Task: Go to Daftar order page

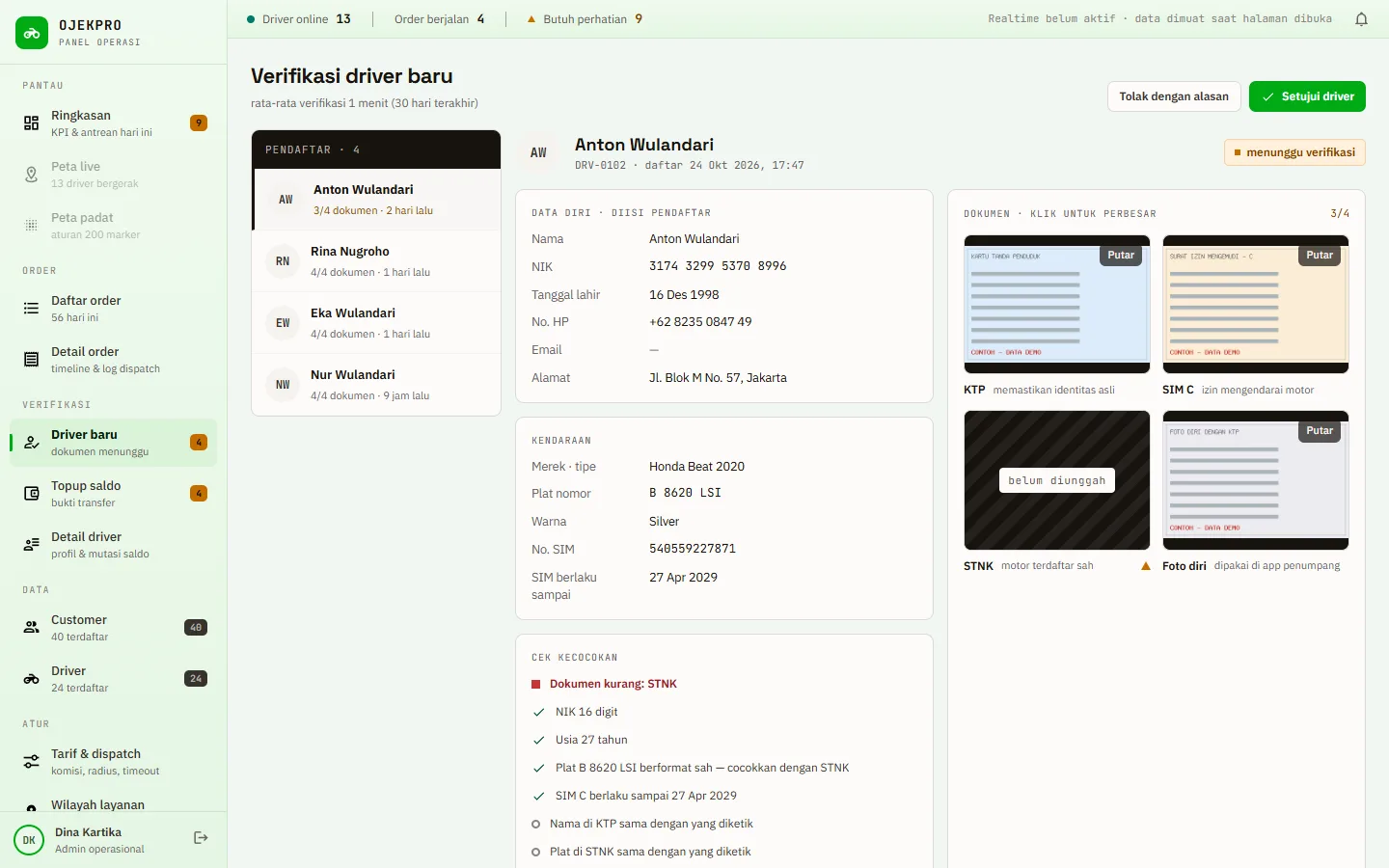Action: tap(114, 309)
